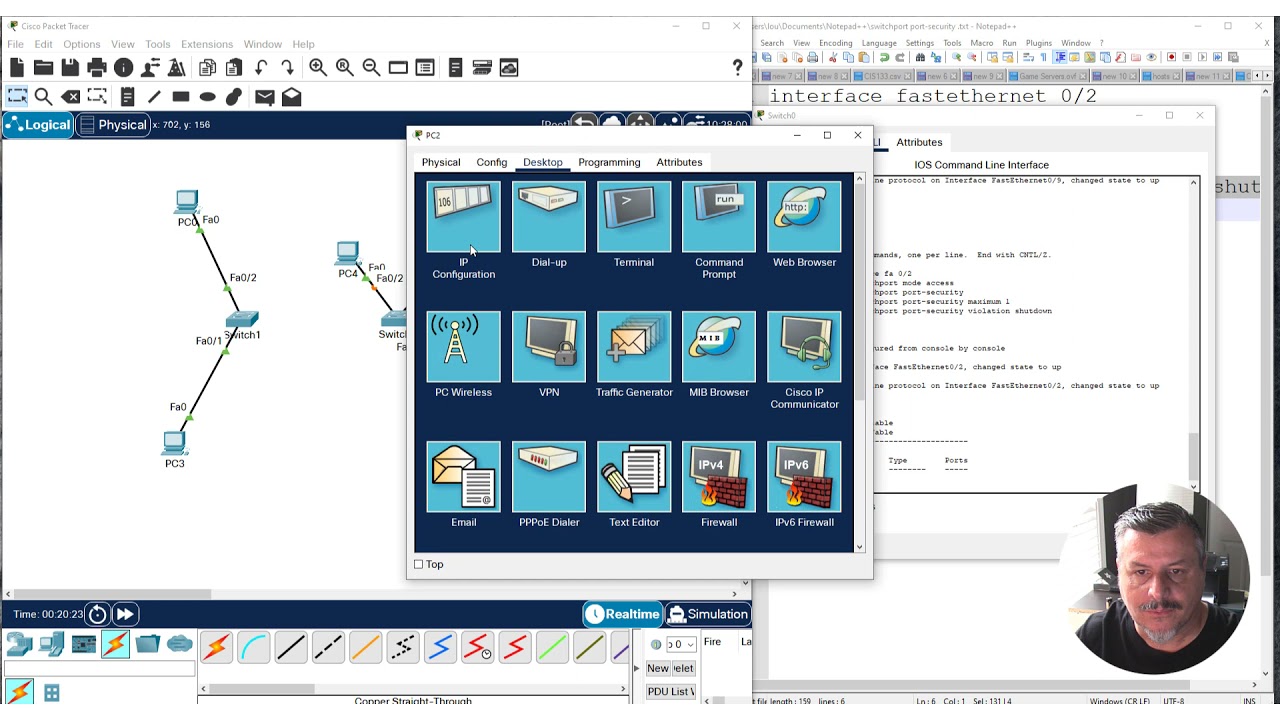Open the Physical tab in PC2
This screenshot has width=1280, height=720.
click(x=441, y=162)
